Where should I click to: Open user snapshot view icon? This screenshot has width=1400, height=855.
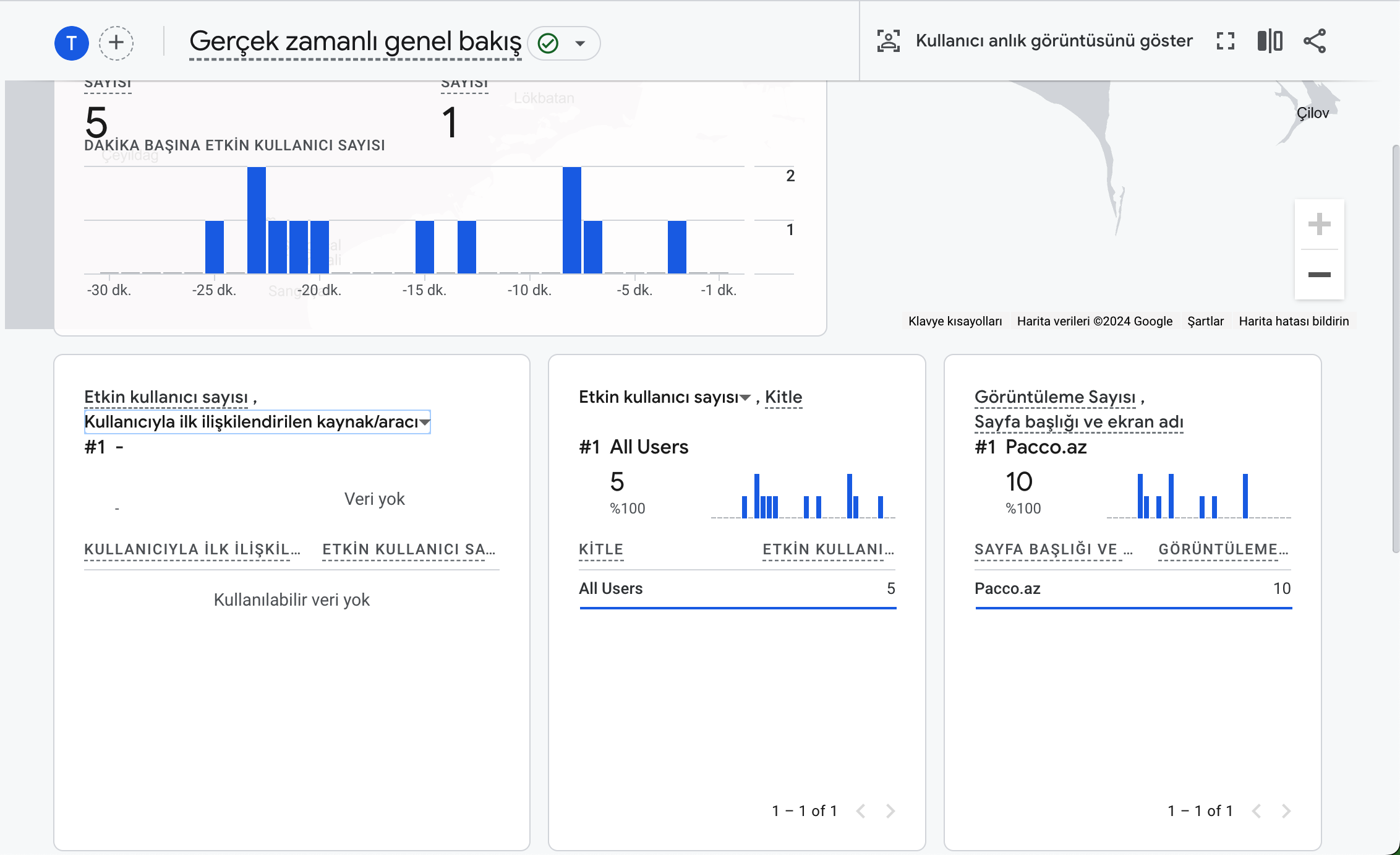coord(889,41)
